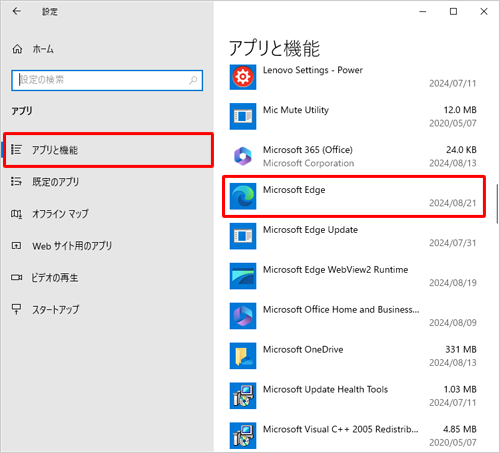Click the Microsoft OneDrive folder icon
Image resolution: width=500 pixels, height=453 pixels.
tap(243, 356)
